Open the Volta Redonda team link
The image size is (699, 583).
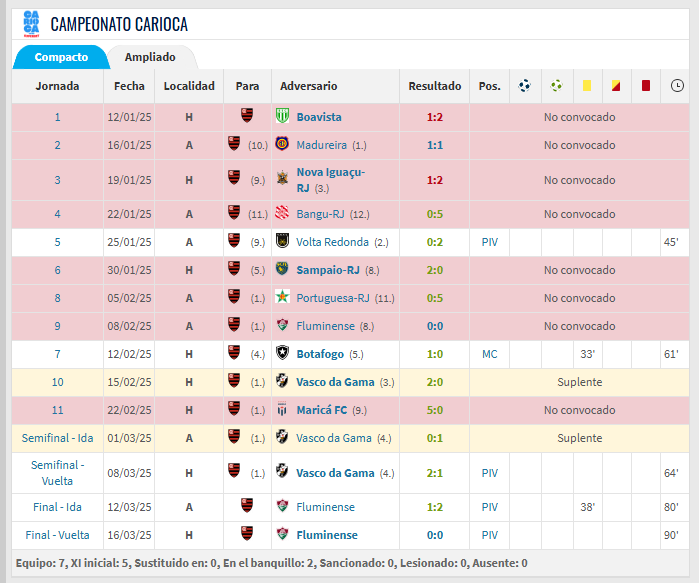pos(333,242)
